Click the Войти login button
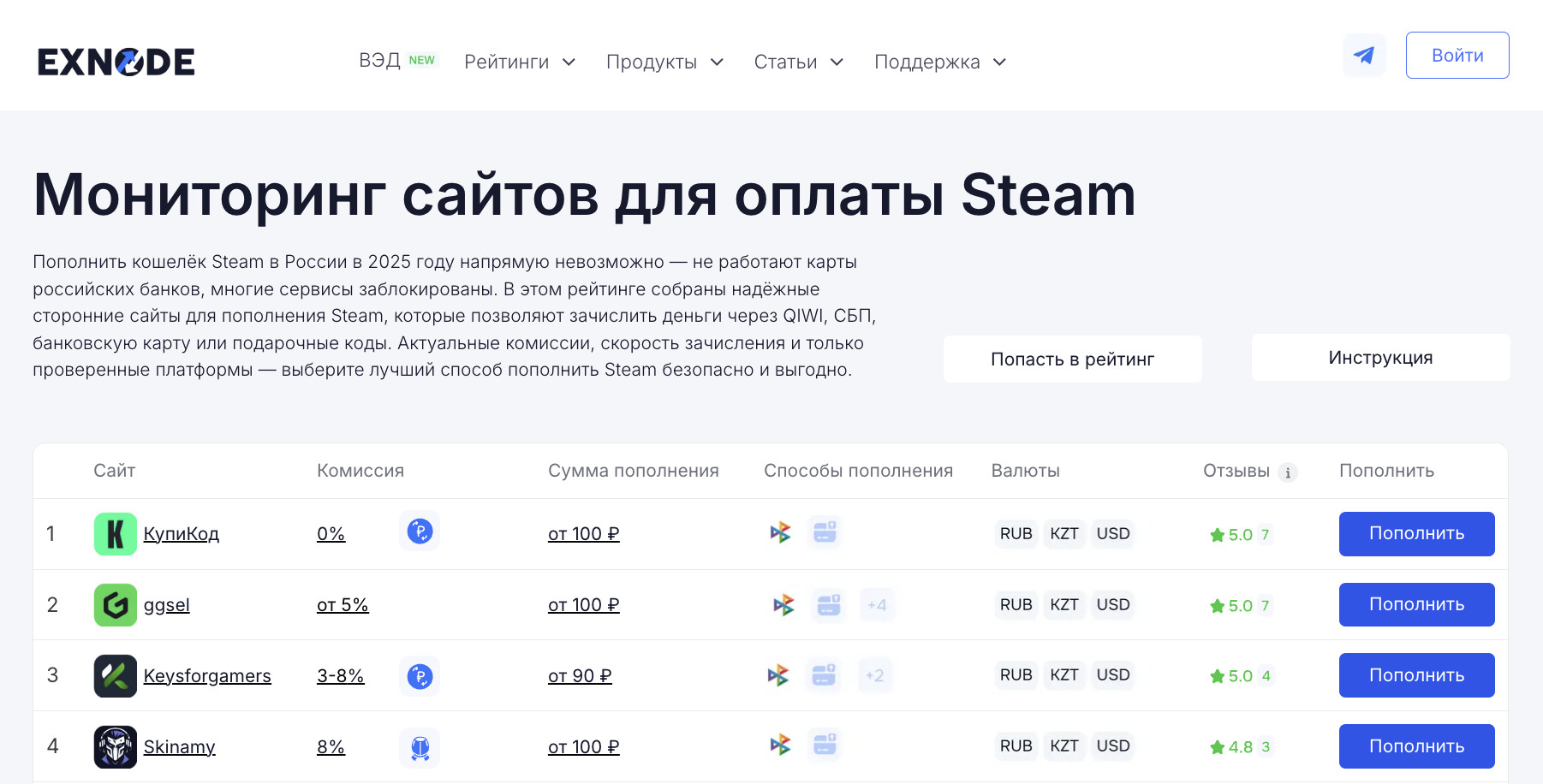Screen dimensions: 1543x784 (x=1457, y=56)
